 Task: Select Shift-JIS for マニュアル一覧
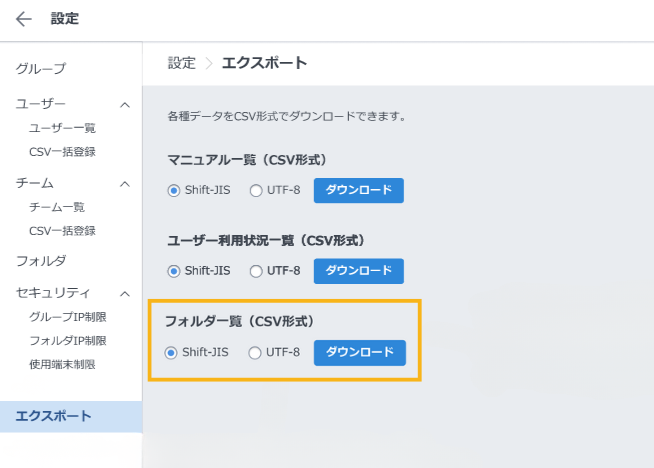(x=174, y=190)
